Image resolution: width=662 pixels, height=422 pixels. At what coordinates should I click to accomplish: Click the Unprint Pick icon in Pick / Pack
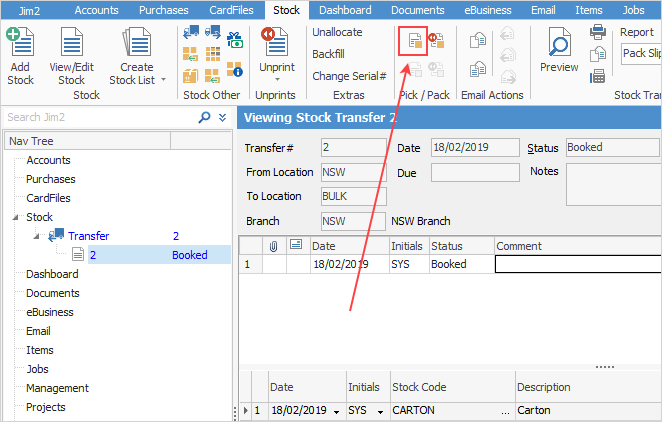click(436, 41)
